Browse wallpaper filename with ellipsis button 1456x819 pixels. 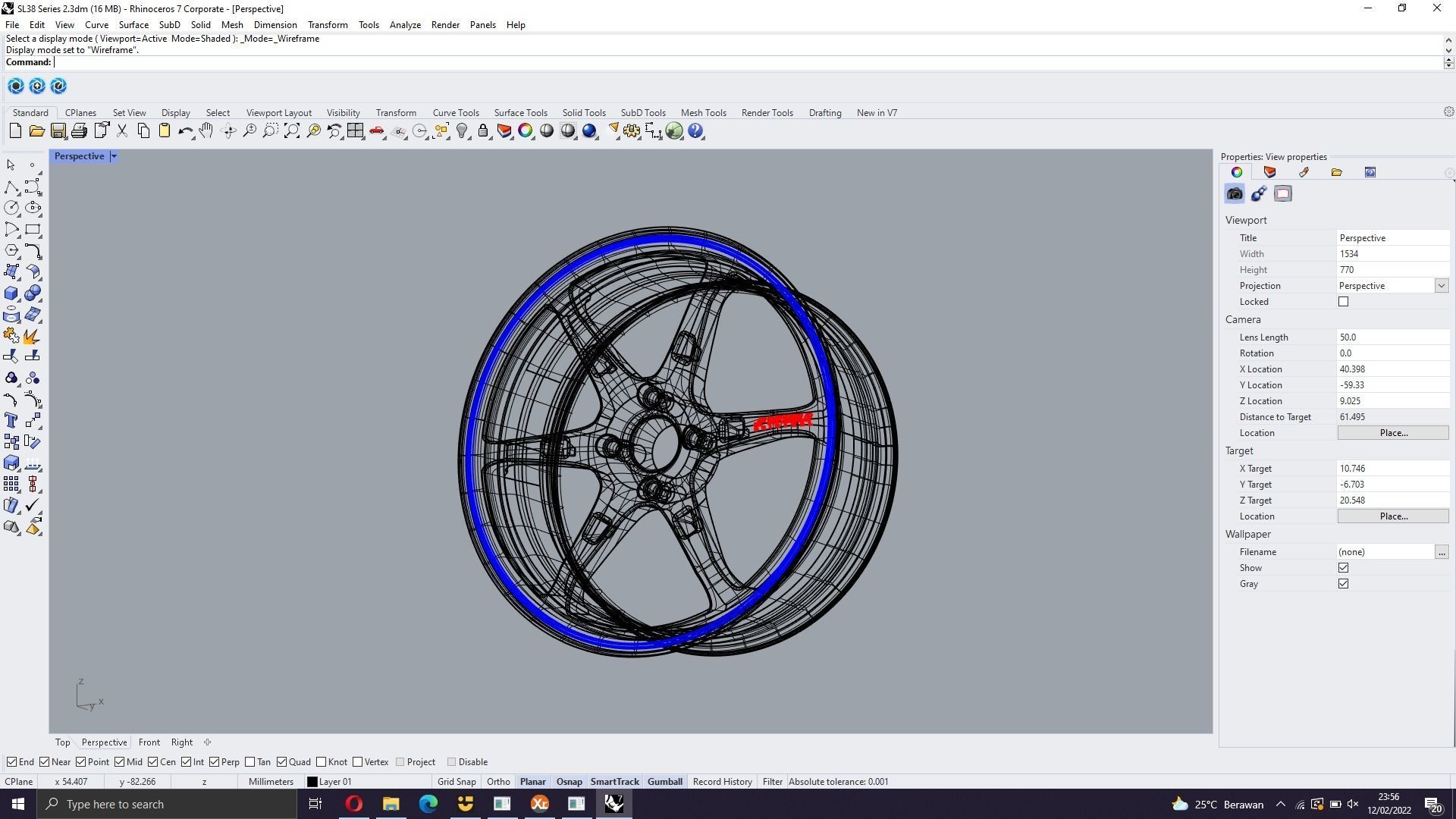(x=1441, y=552)
